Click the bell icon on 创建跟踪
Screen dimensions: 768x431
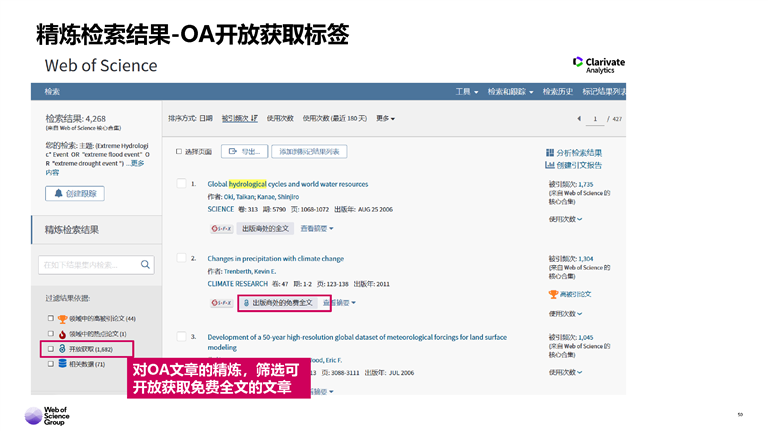point(58,193)
